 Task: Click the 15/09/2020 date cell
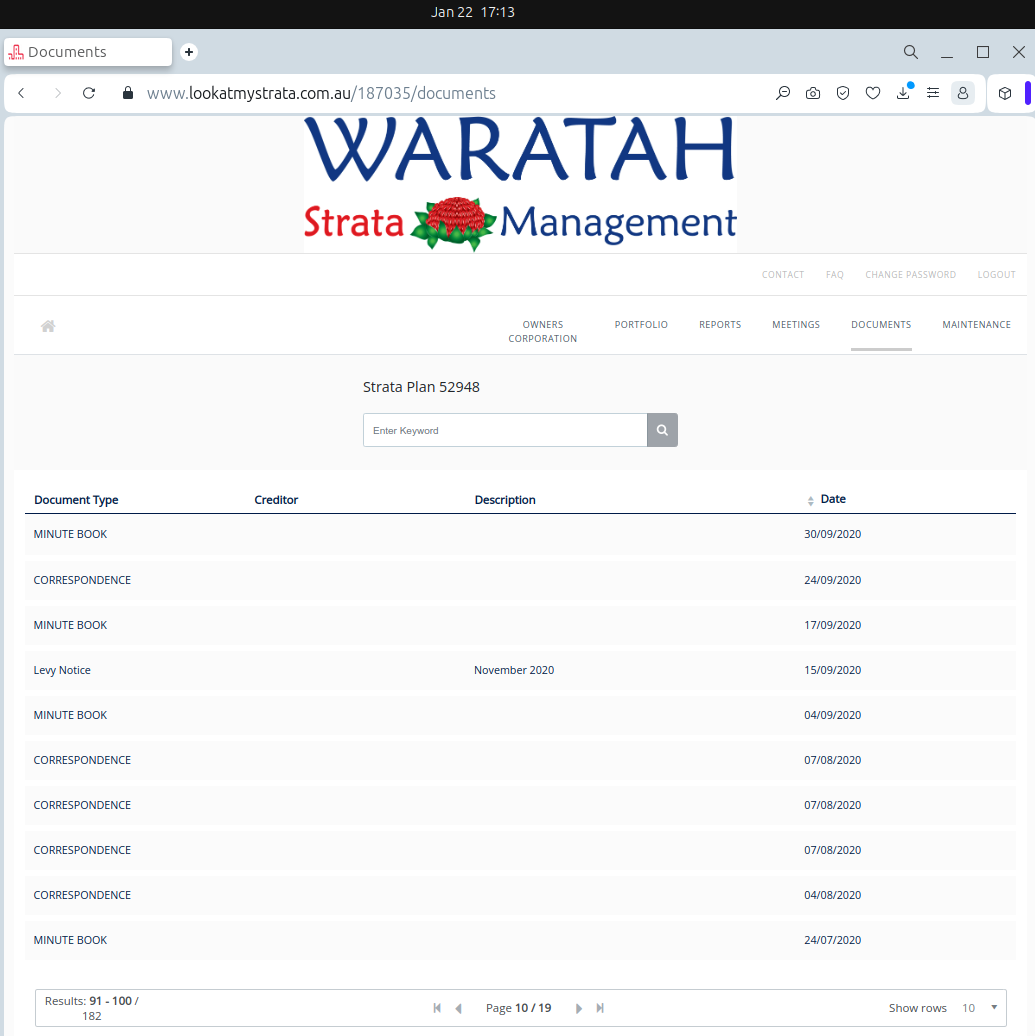833,670
